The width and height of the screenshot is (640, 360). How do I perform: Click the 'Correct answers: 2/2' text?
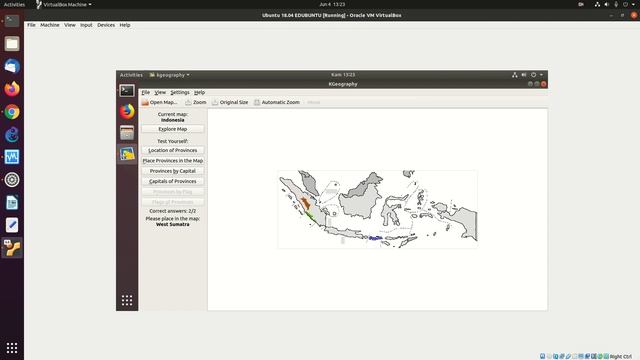coord(173,211)
